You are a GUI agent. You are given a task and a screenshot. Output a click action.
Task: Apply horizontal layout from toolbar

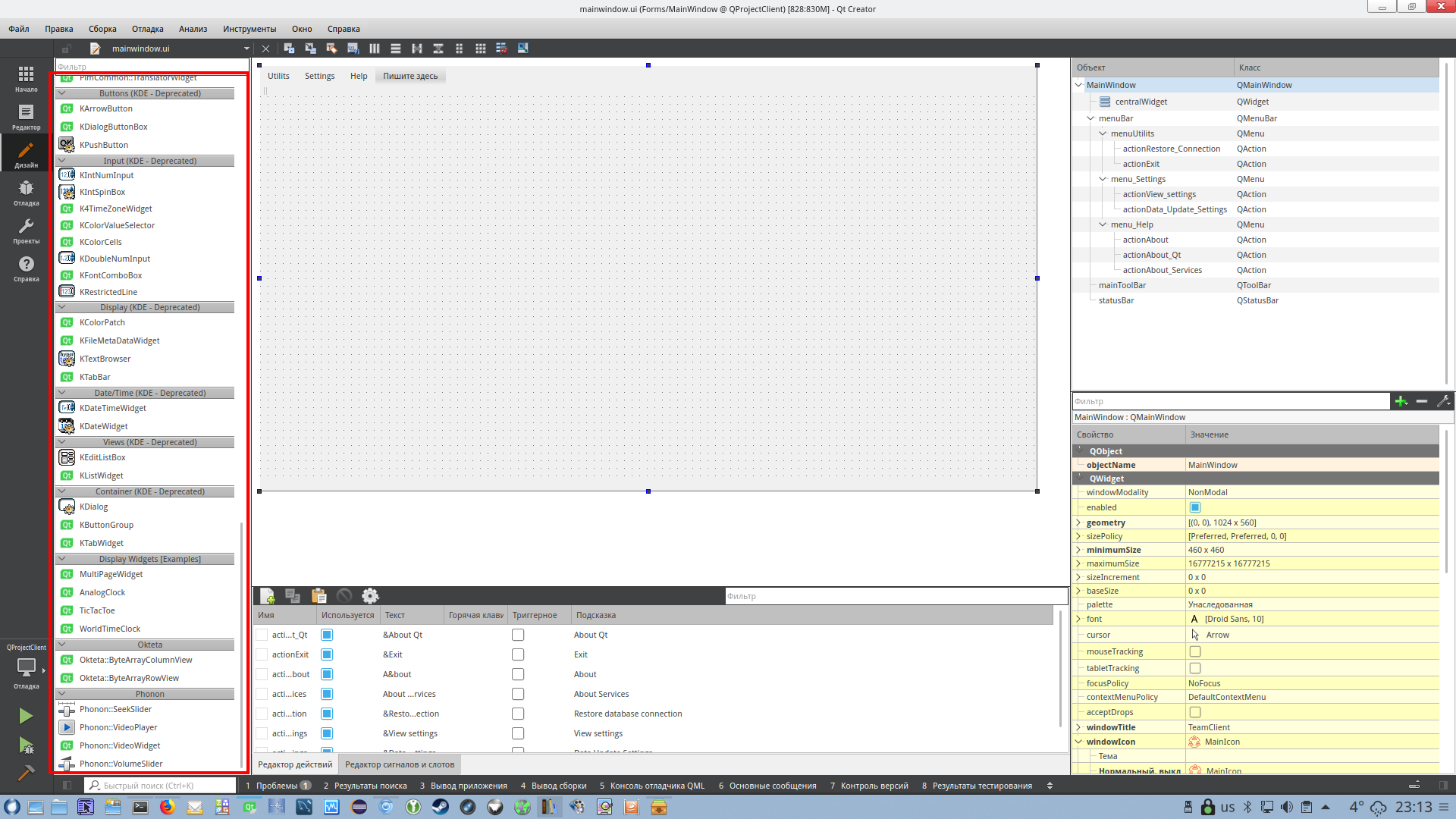point(375,49)
